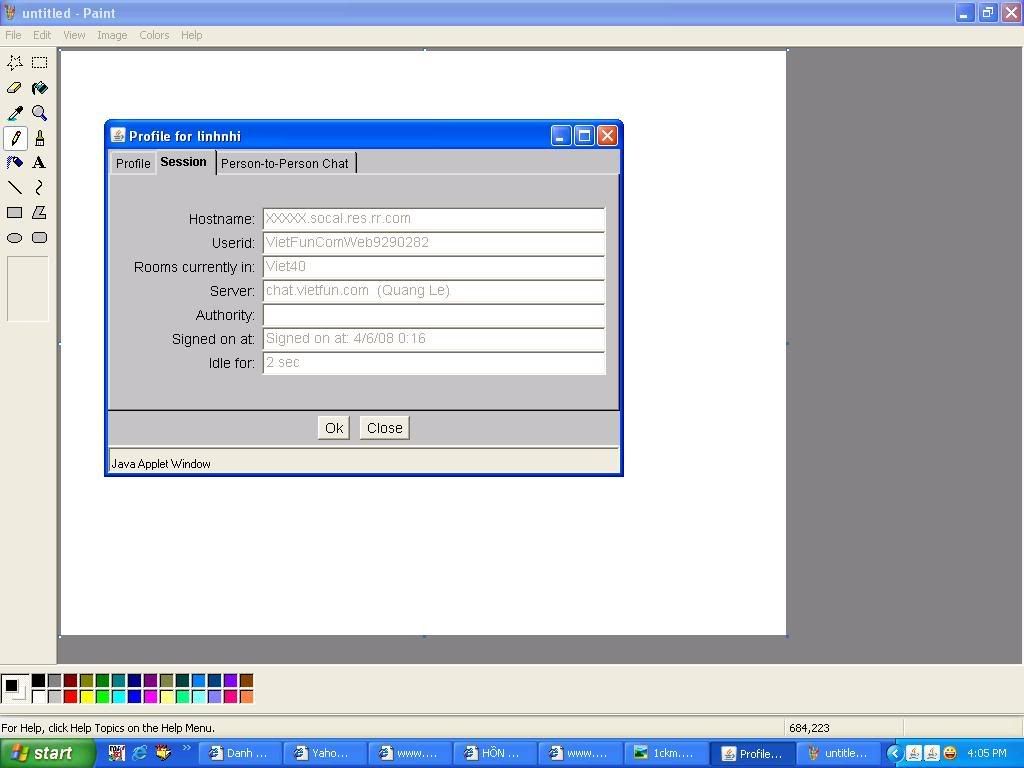1024x768 pixels.
Task: Click the Idle for field showing 2 sec
Action: coord(434,363)
